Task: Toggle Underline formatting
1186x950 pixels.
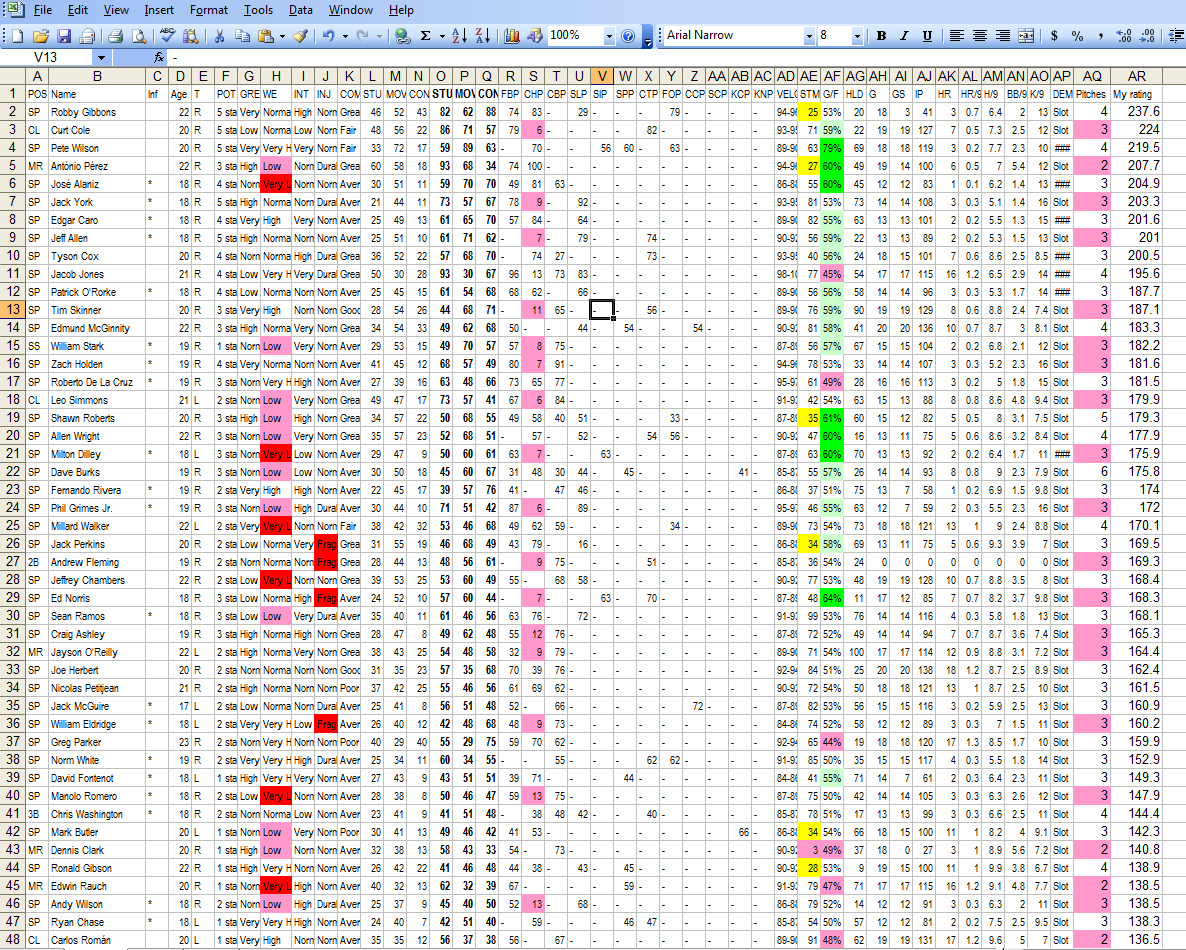Action: coord(927,36)
